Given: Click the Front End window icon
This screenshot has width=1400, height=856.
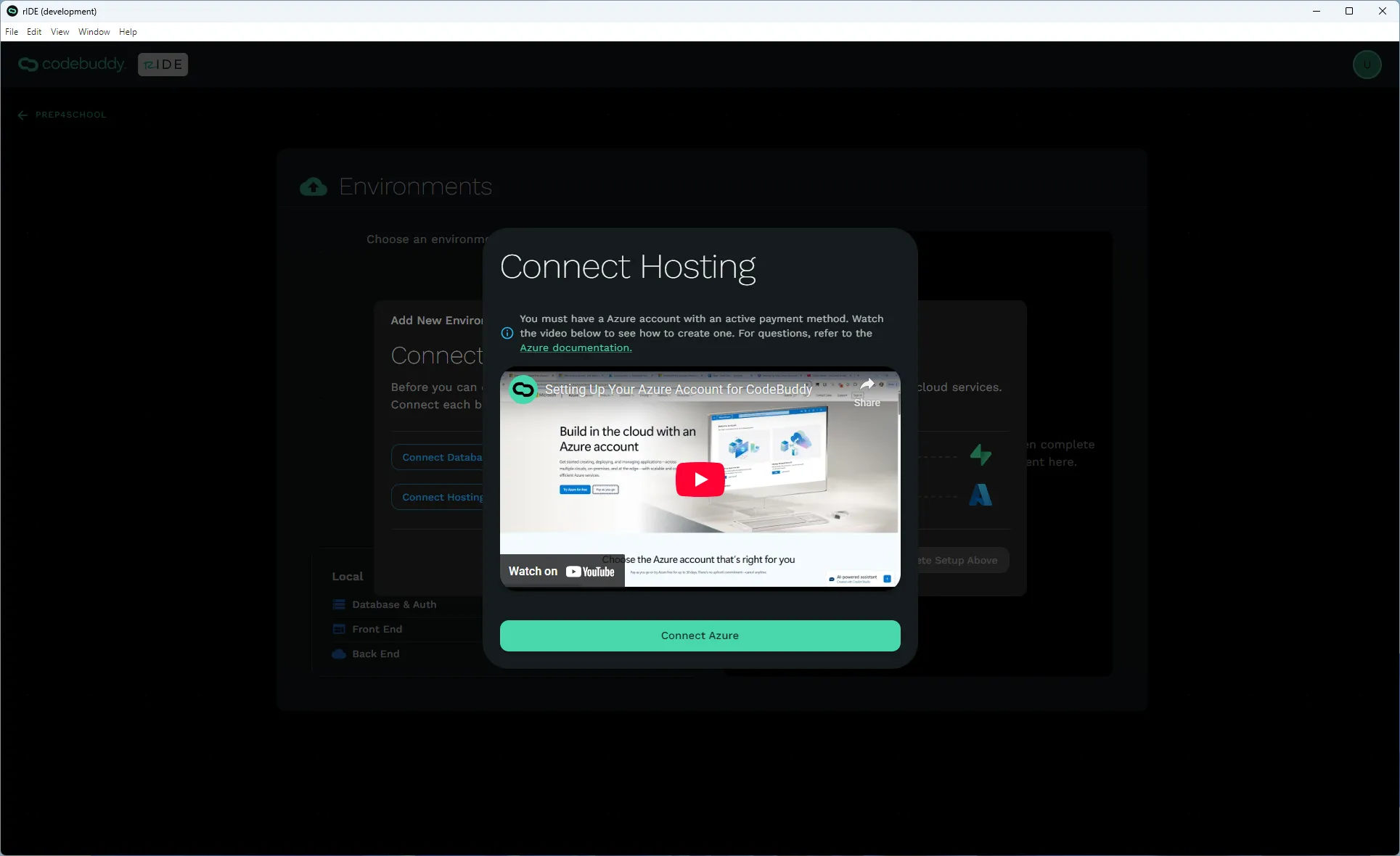Looking at the screenshot, I should click(x=339, y=630).
